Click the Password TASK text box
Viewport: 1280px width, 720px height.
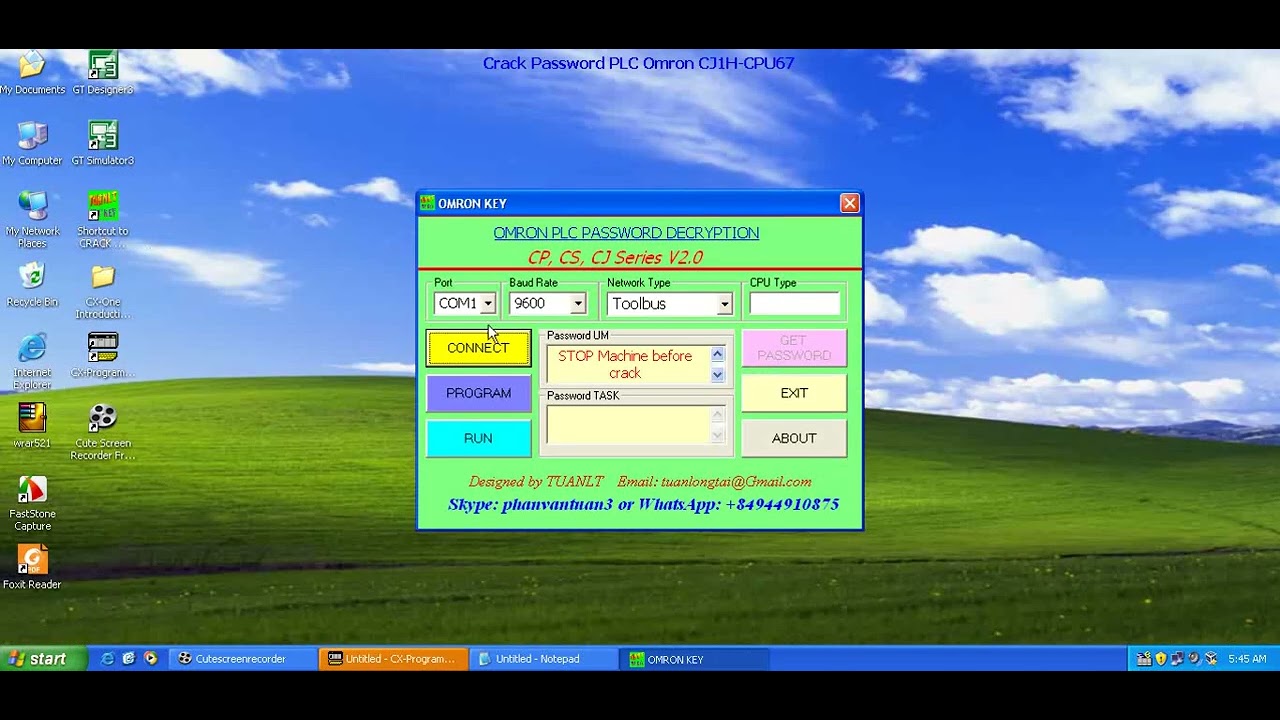click(x=636, y=425)
